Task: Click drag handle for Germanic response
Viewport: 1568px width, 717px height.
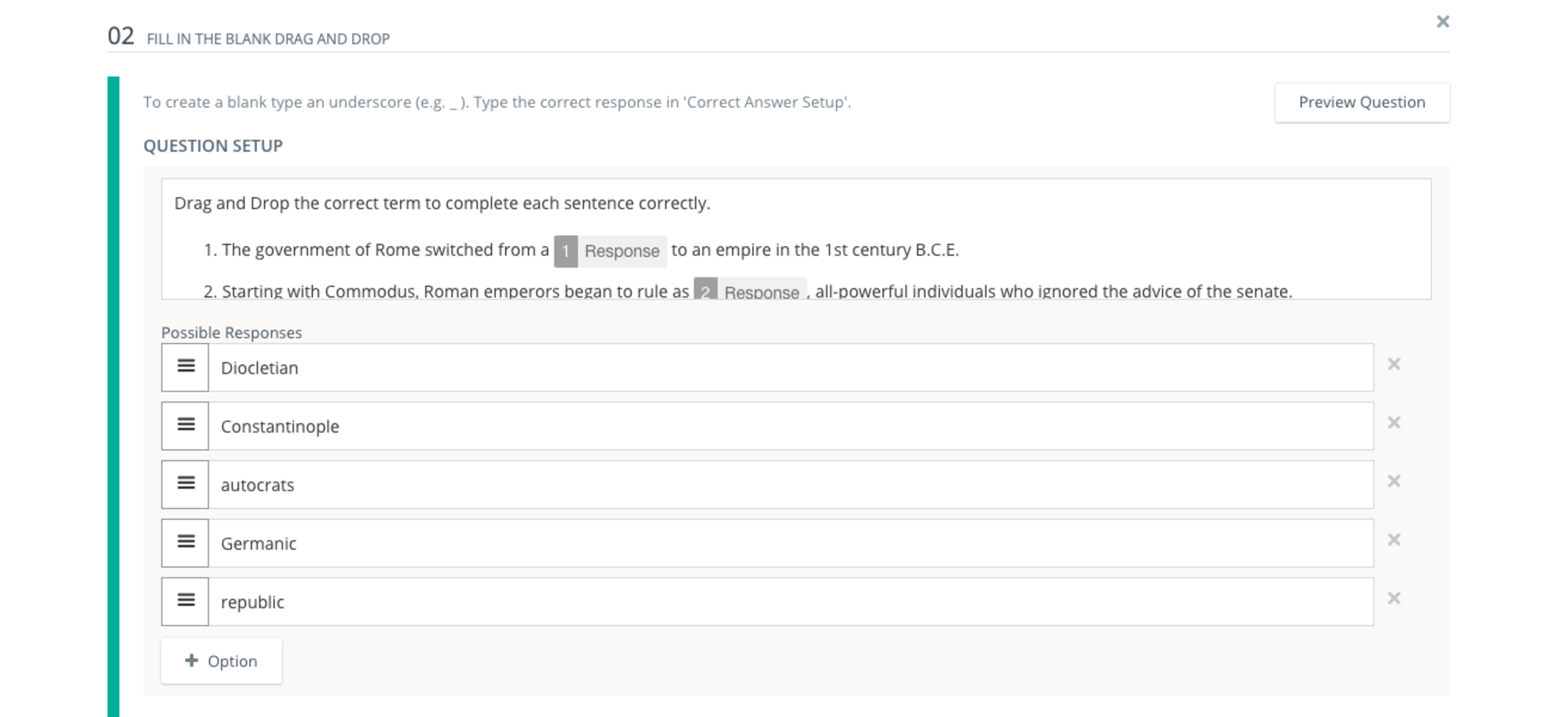Action: (x=185, y=542)
